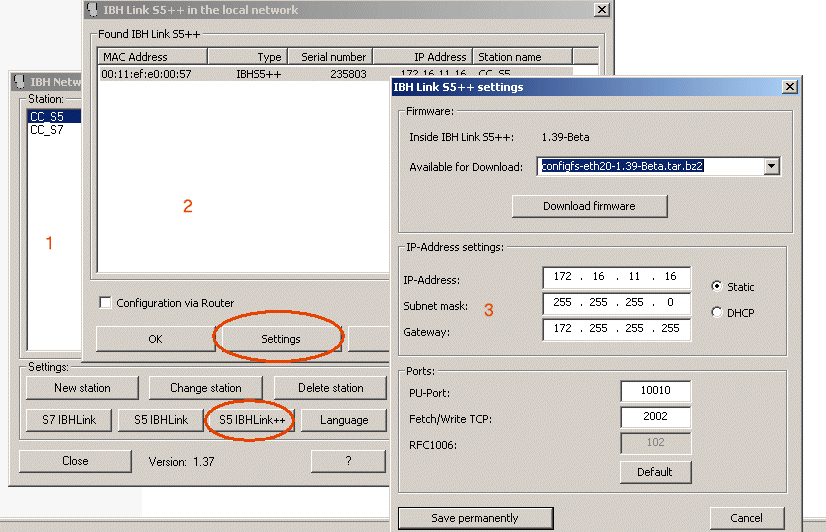The width and height of the screenshot is (826, 532).
Task: Sort by MAC Address column header
Action: click(x=152, y=56)
